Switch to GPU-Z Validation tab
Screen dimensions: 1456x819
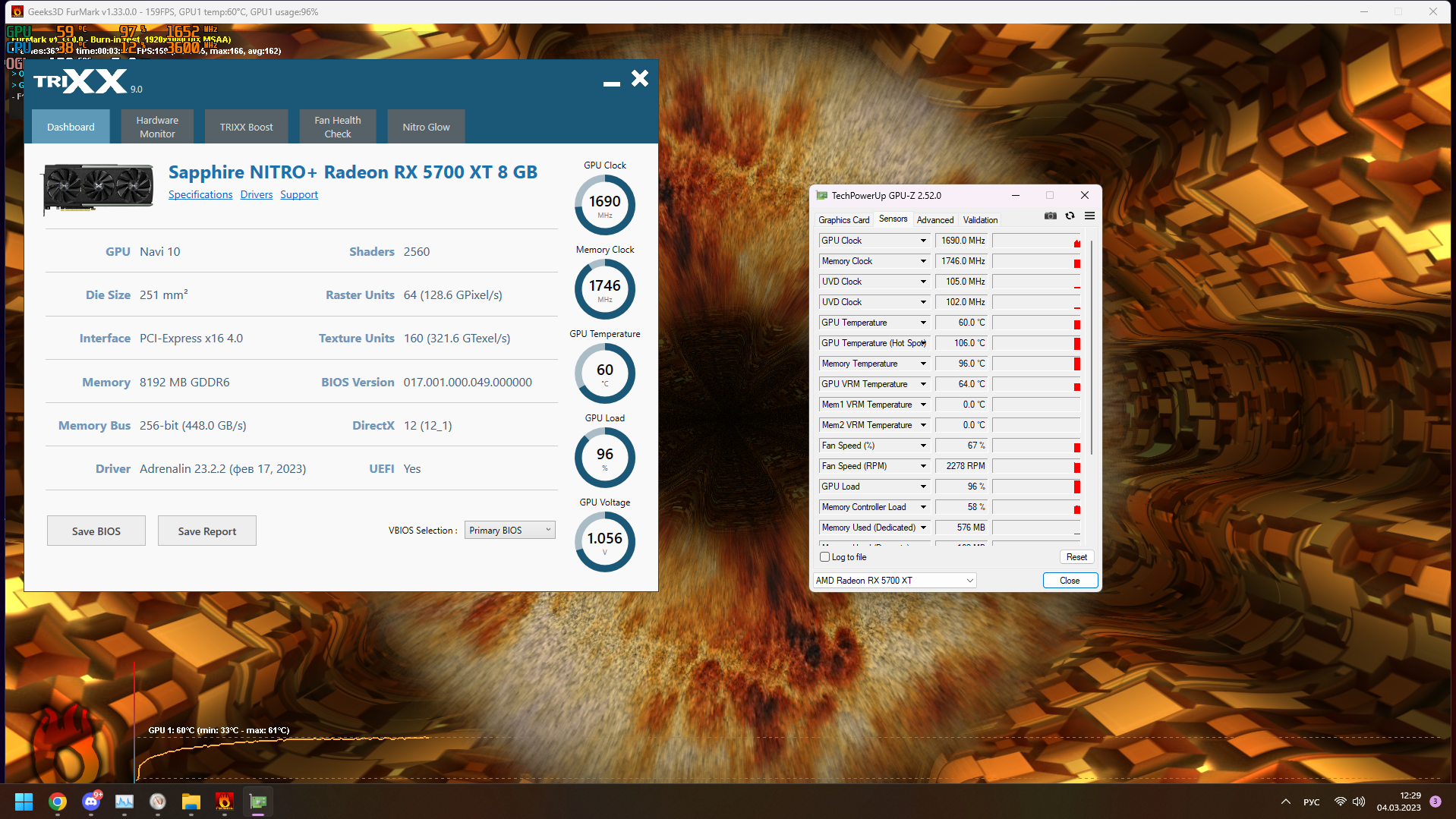(x=980, y=220)
